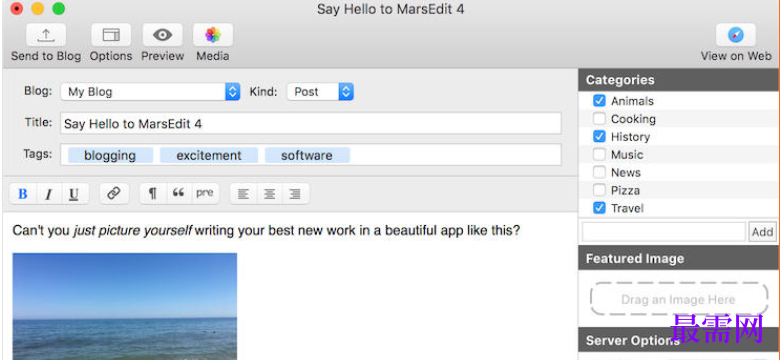The width and height of the screenshot is (782, 360).
Task: Uncheck the Animals category
Action: coord(599,101)
